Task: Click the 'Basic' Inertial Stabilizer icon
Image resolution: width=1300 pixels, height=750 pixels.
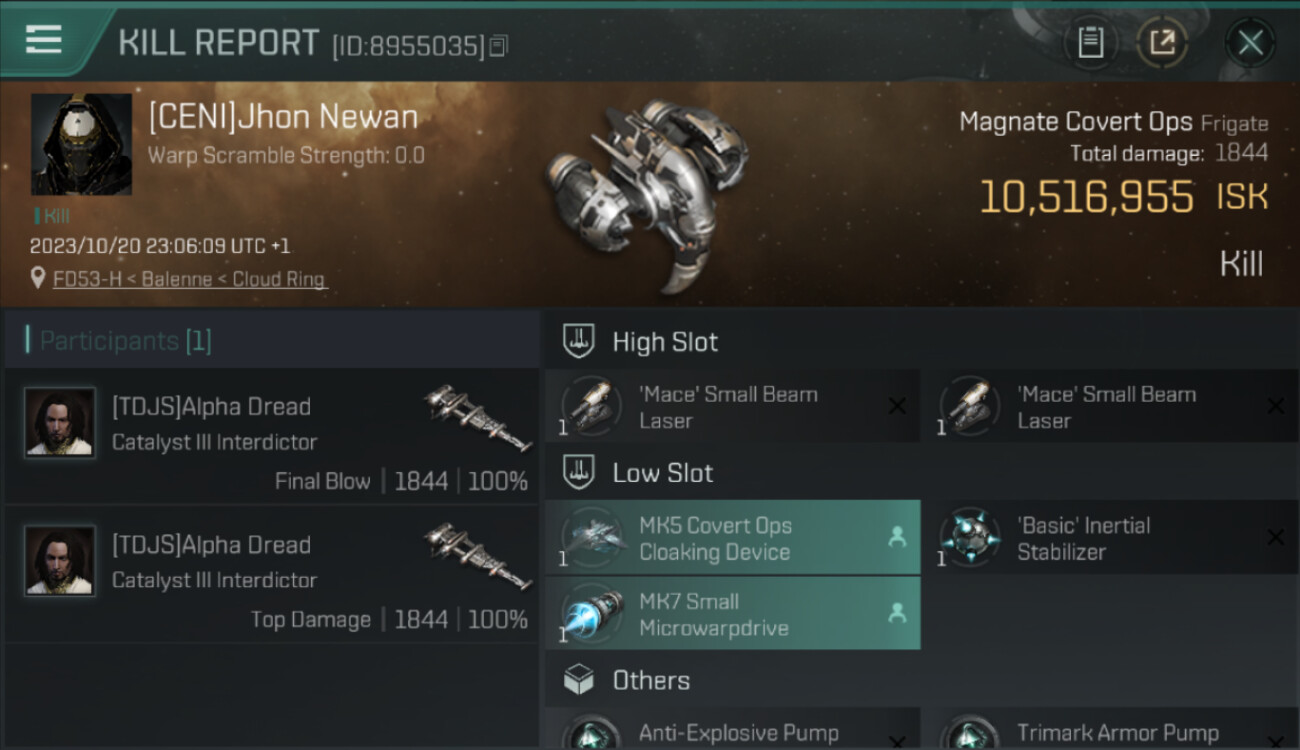Action: click(x=969, y=538)
